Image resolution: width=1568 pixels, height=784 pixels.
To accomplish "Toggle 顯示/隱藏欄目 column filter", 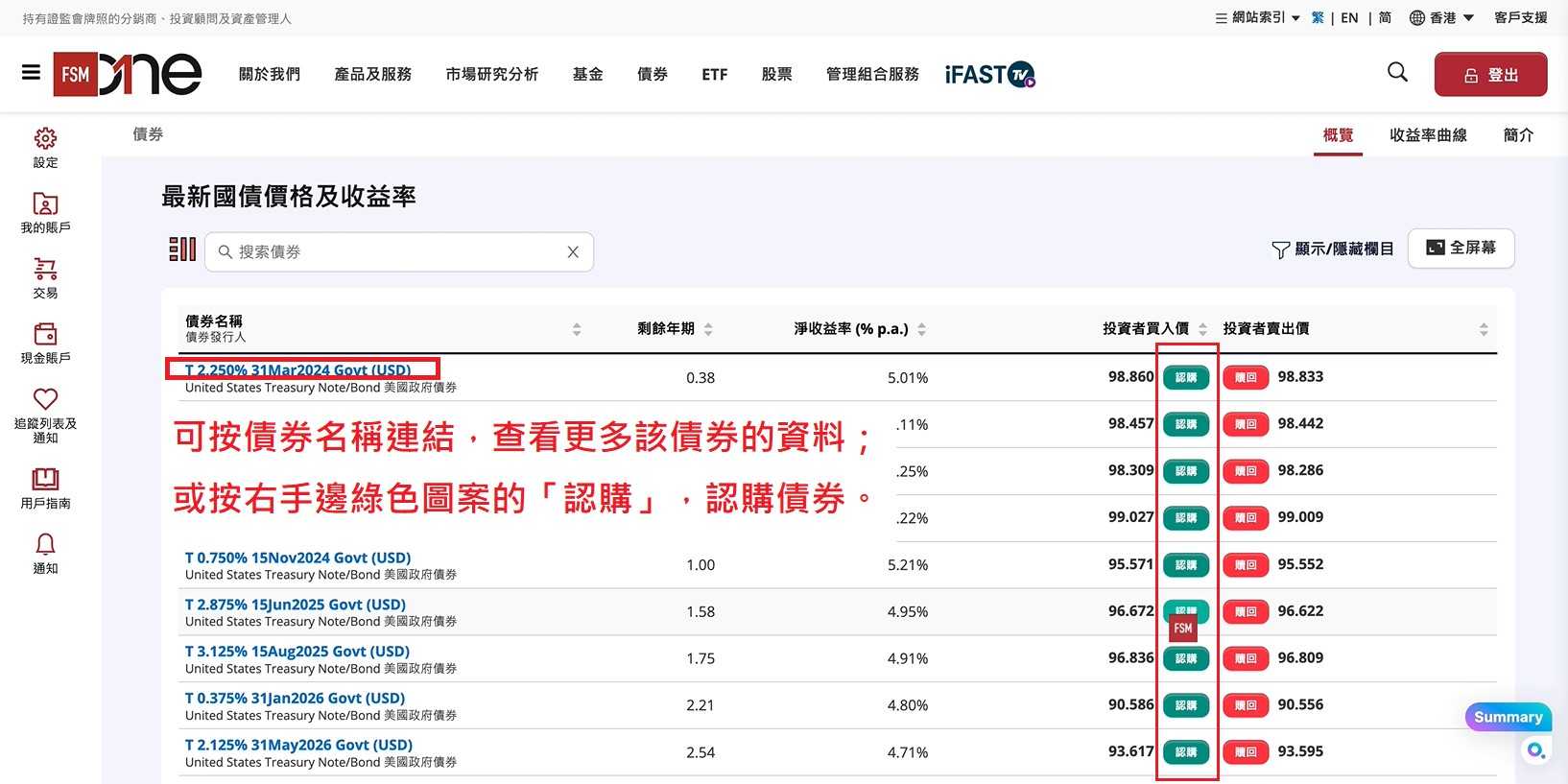I will (x=1332, y=249).
